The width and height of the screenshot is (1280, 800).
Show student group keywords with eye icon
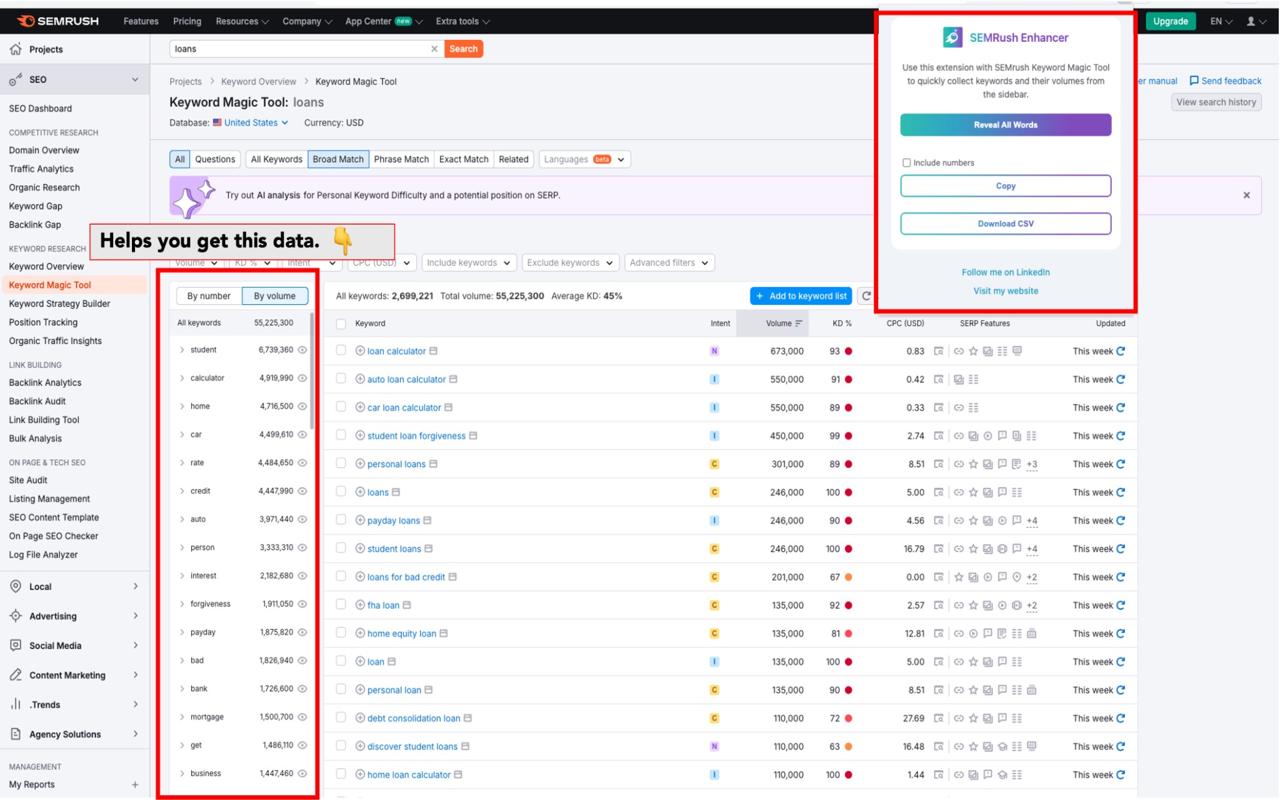pos(302,350)
